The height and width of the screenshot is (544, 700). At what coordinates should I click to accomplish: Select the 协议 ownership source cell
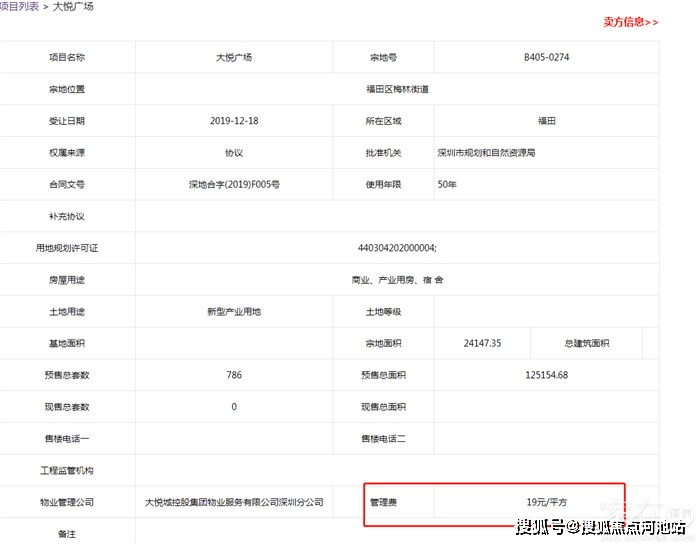[x=234, y=153]
